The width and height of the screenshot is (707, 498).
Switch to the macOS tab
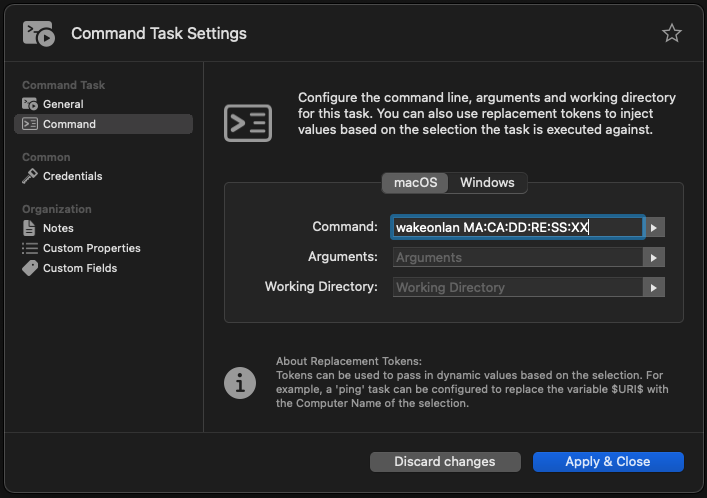415,183
